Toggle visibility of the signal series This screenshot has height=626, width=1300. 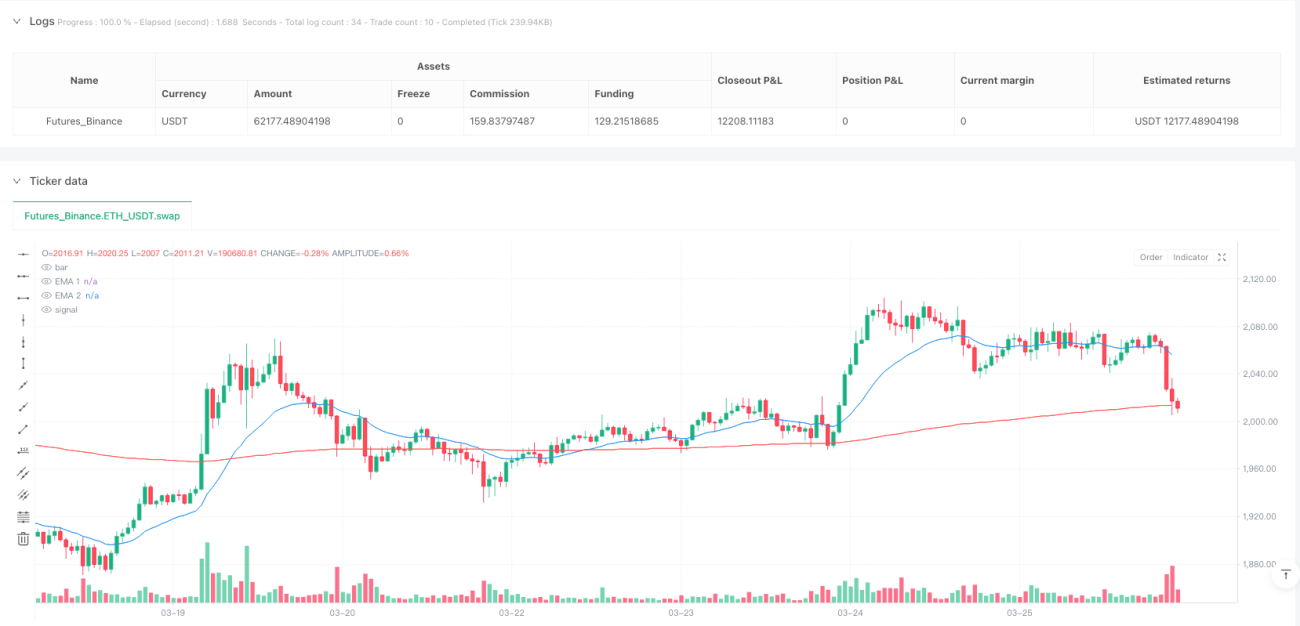pyautogui.click(x=60, y=310)
